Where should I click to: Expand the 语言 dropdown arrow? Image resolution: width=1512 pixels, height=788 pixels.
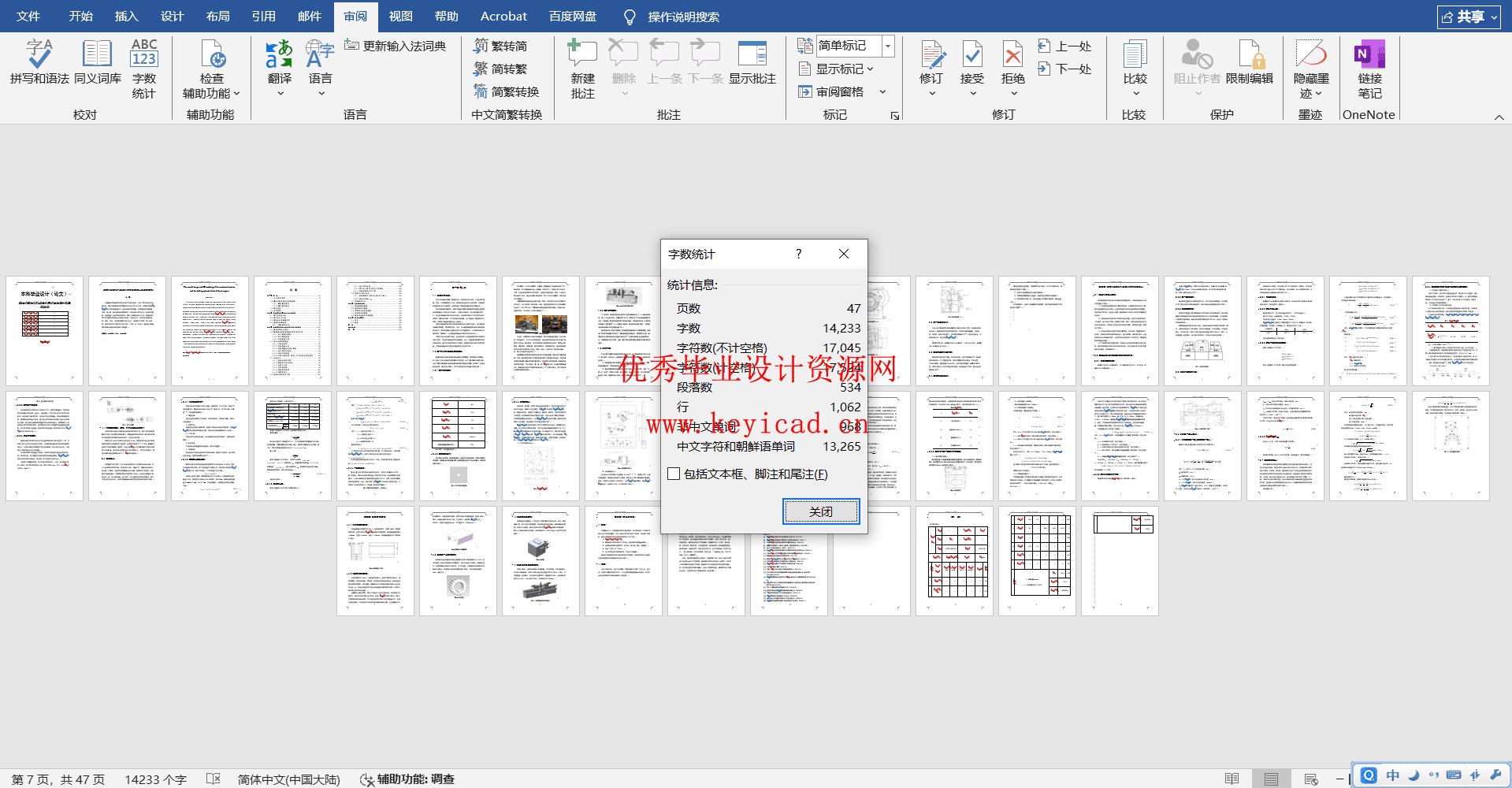click(321, 94)
